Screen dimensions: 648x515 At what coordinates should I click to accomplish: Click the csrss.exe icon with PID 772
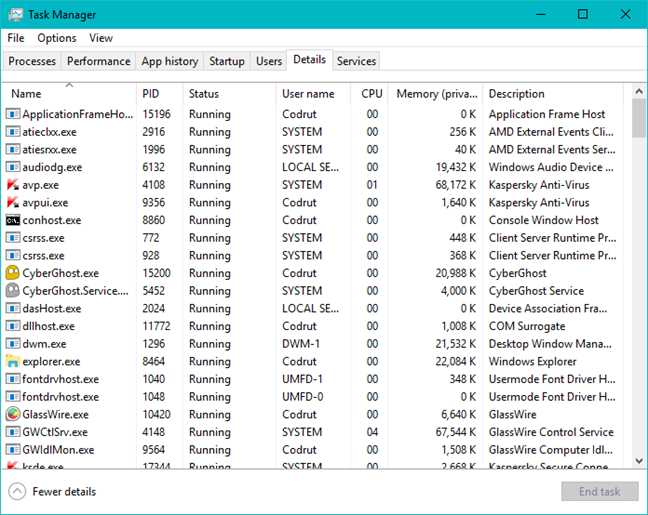[x=13, y=238]
